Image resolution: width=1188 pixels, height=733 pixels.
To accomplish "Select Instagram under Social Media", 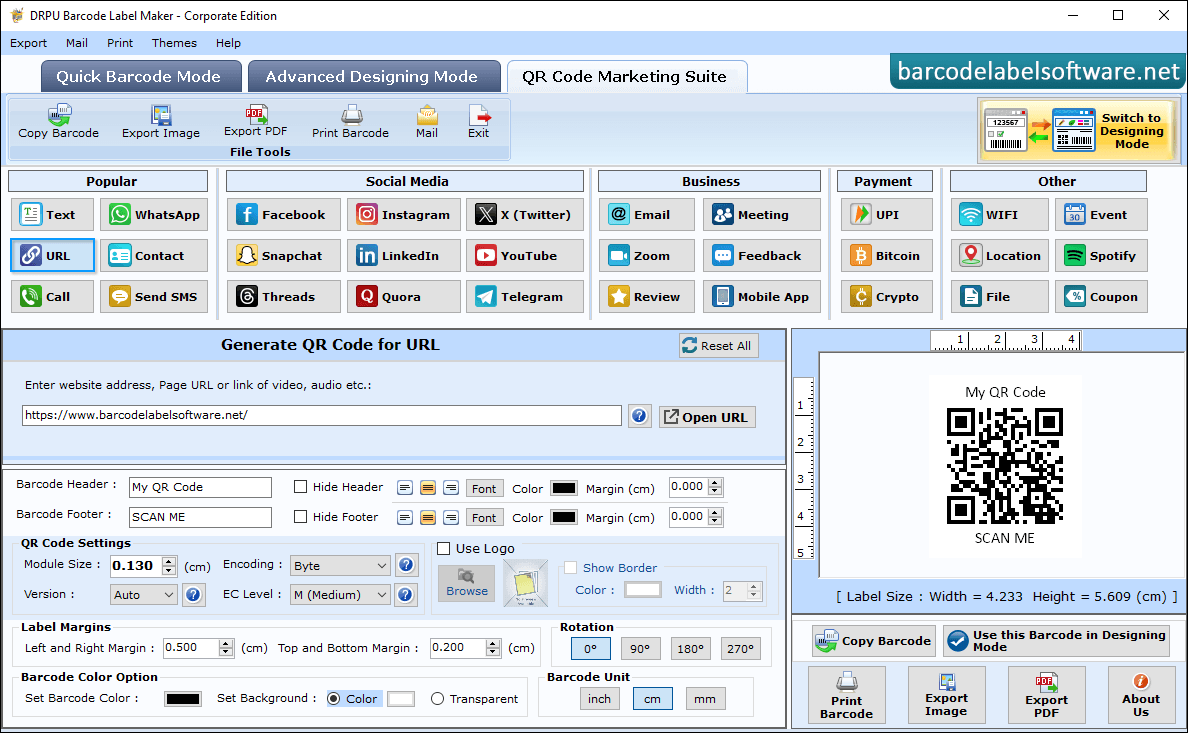I will (404, 215).
